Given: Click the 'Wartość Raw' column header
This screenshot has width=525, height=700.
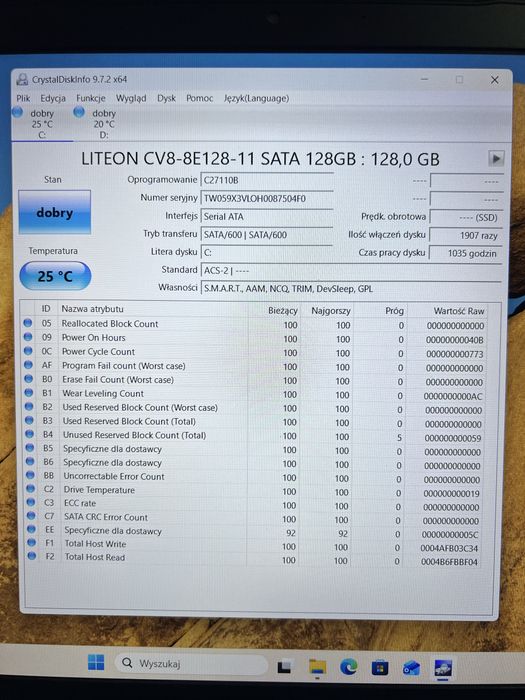Looking at the screenshot, I should [x=459, y=311].
